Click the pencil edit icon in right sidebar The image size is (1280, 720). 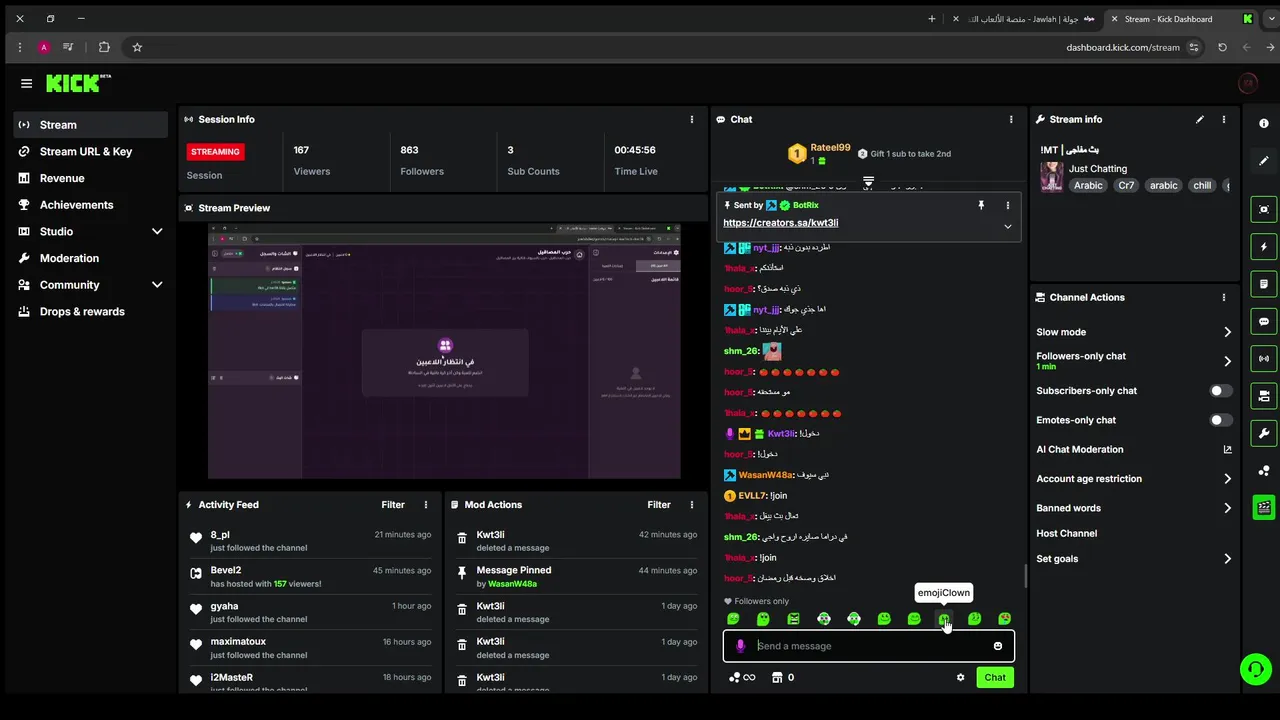[x=1264, y=160]
